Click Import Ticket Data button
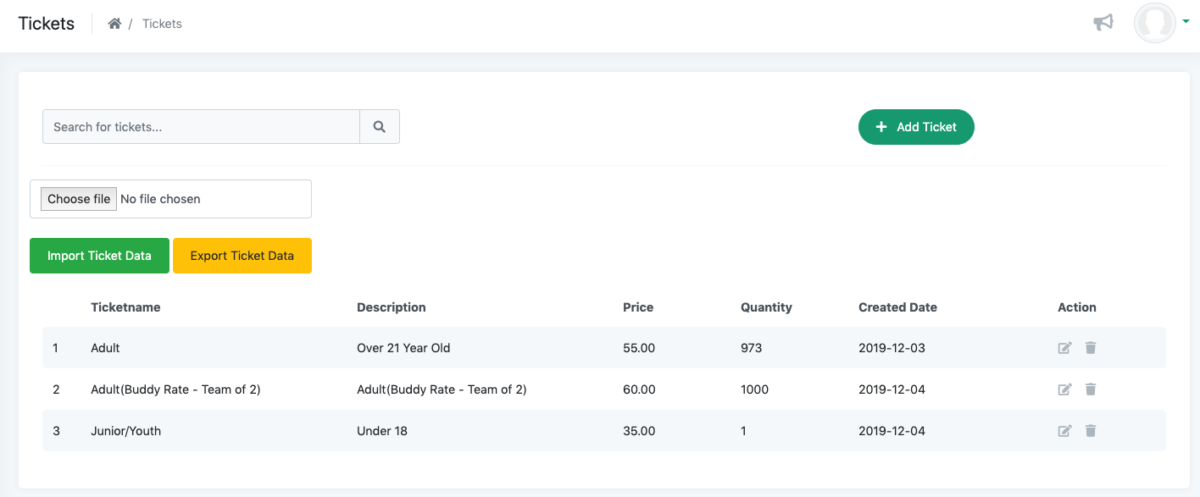The height and width of the screenshot is (497, 1200). [99, 256]
